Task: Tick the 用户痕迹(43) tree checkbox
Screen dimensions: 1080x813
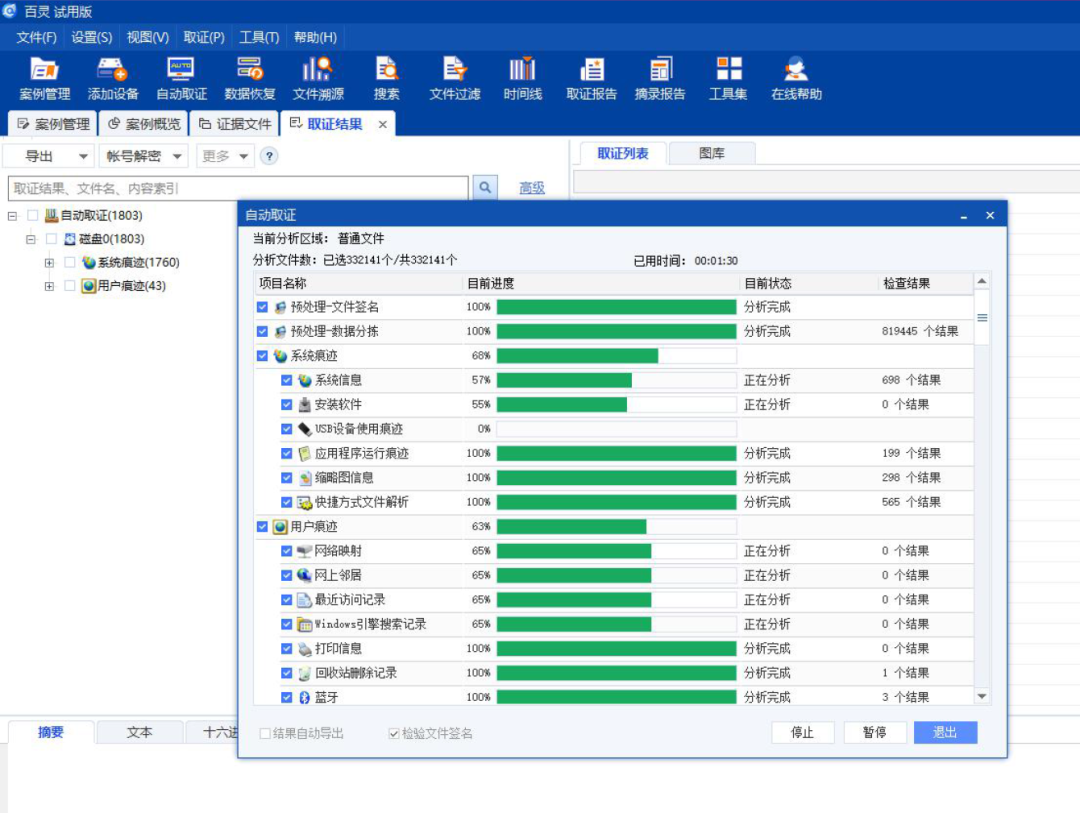Action: pos(70,286)
